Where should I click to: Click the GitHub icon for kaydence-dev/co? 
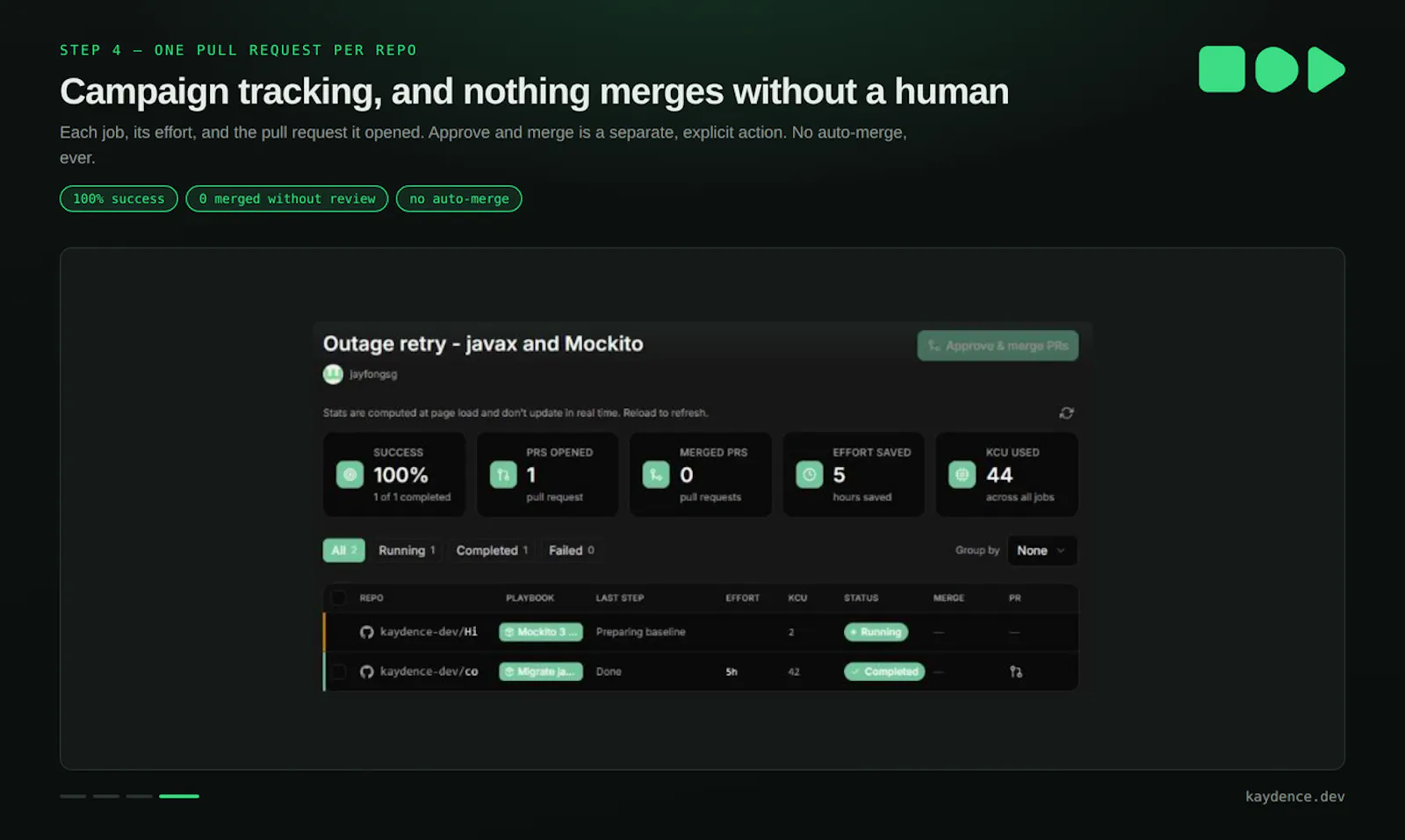[x=366, y=671]
